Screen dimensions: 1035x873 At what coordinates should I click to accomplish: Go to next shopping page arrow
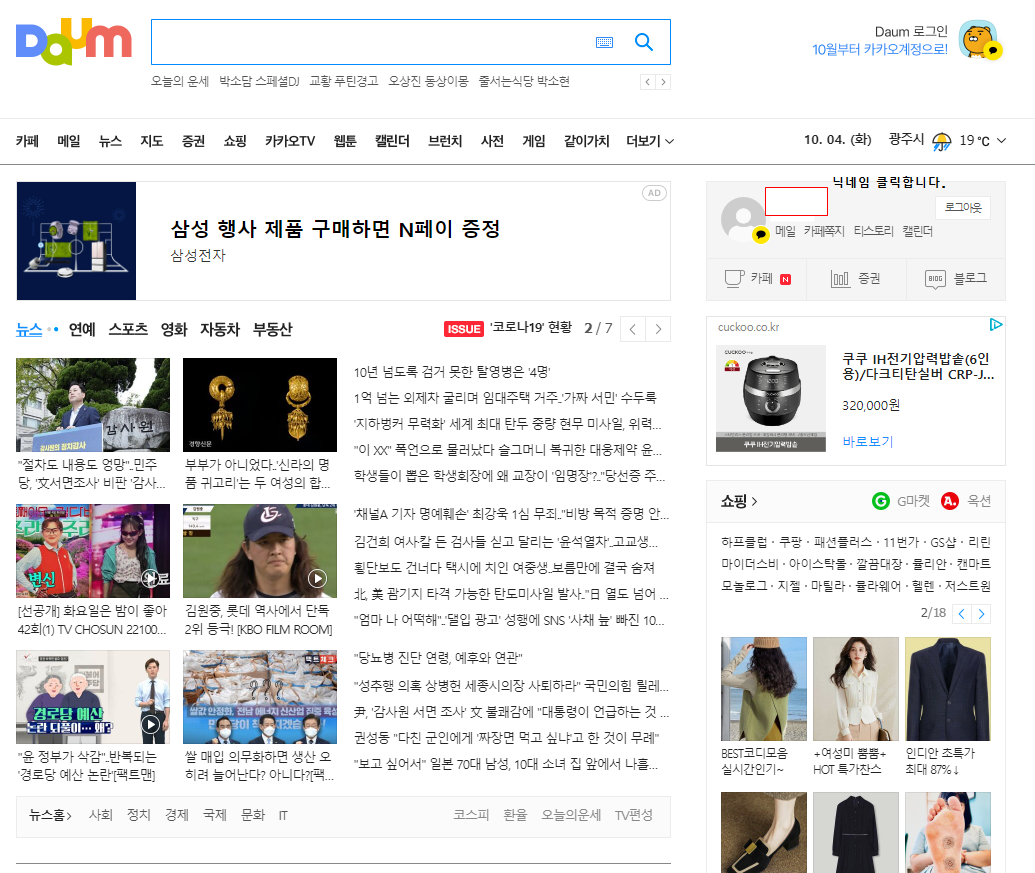point(982,613)
